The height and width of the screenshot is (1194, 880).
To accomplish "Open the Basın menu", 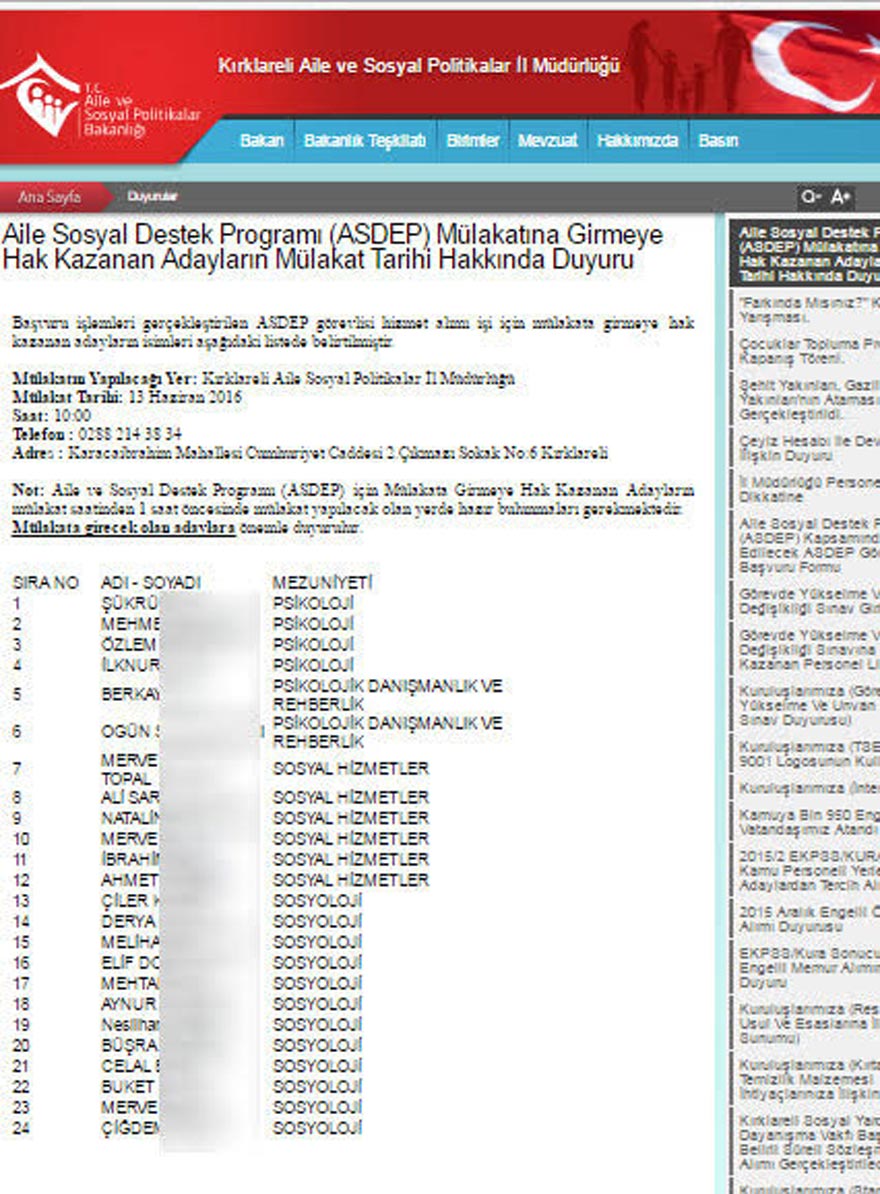I will pos(718,141).
